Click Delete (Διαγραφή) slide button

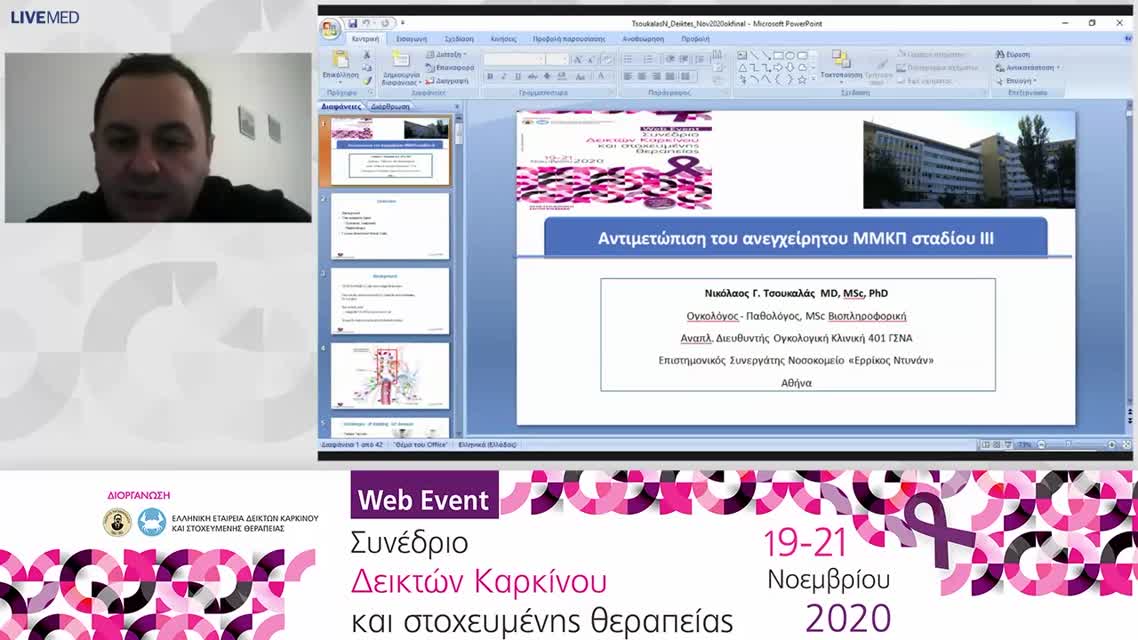447,81
